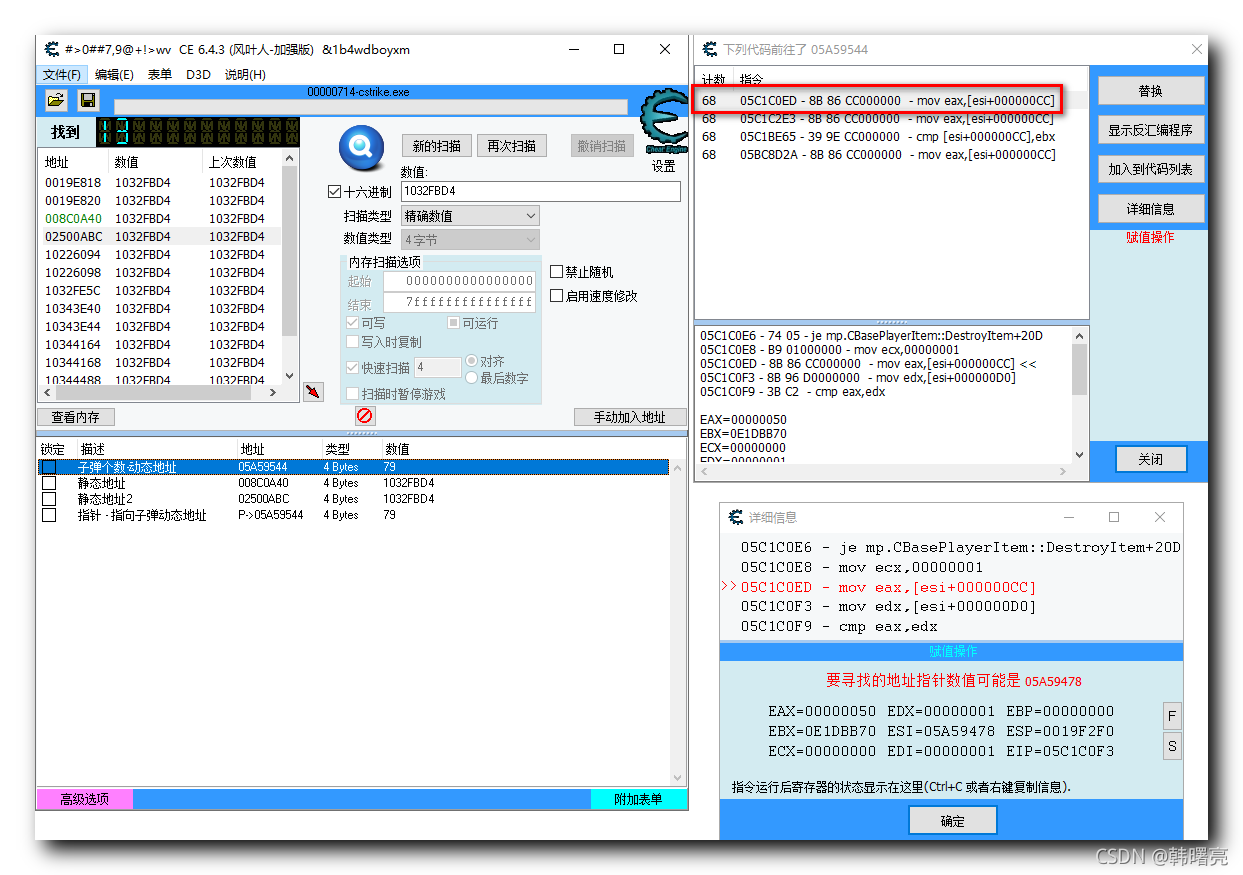Click the 结束 address input field
This screenshot has width=1243, height=875.
coord(459,301)
